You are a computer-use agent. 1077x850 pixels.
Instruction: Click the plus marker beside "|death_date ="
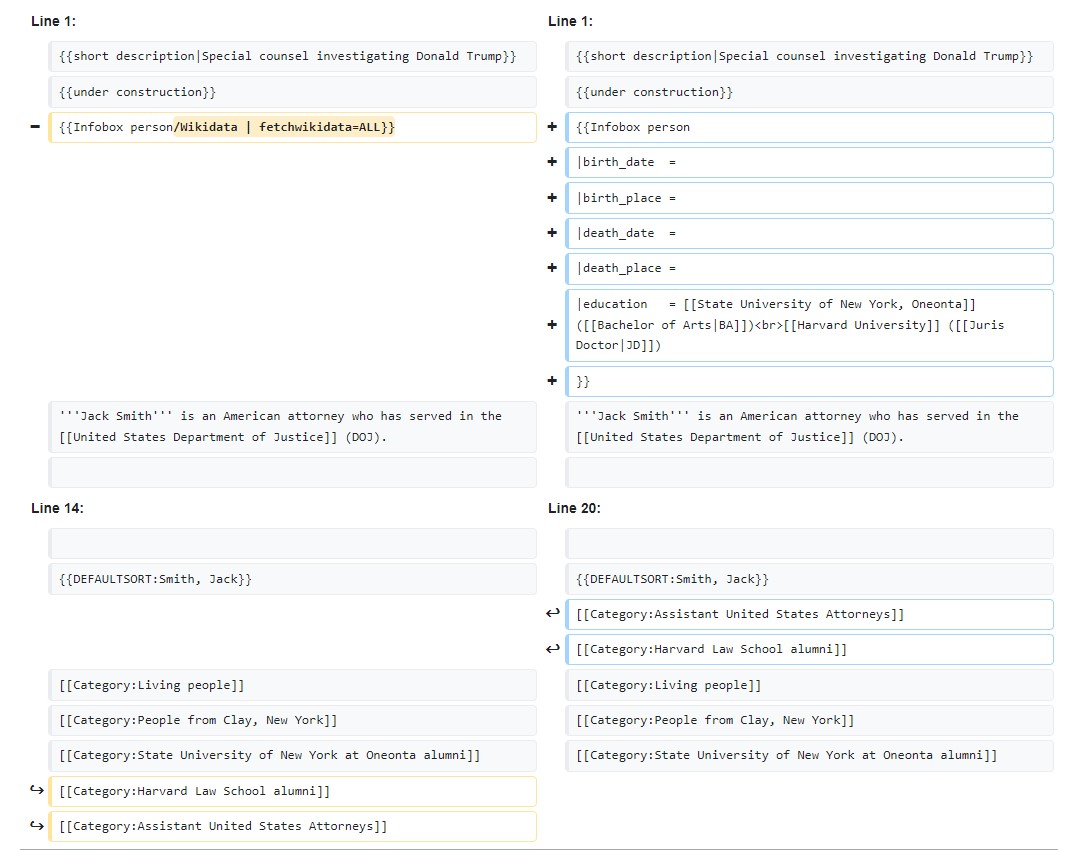point(552,233)
